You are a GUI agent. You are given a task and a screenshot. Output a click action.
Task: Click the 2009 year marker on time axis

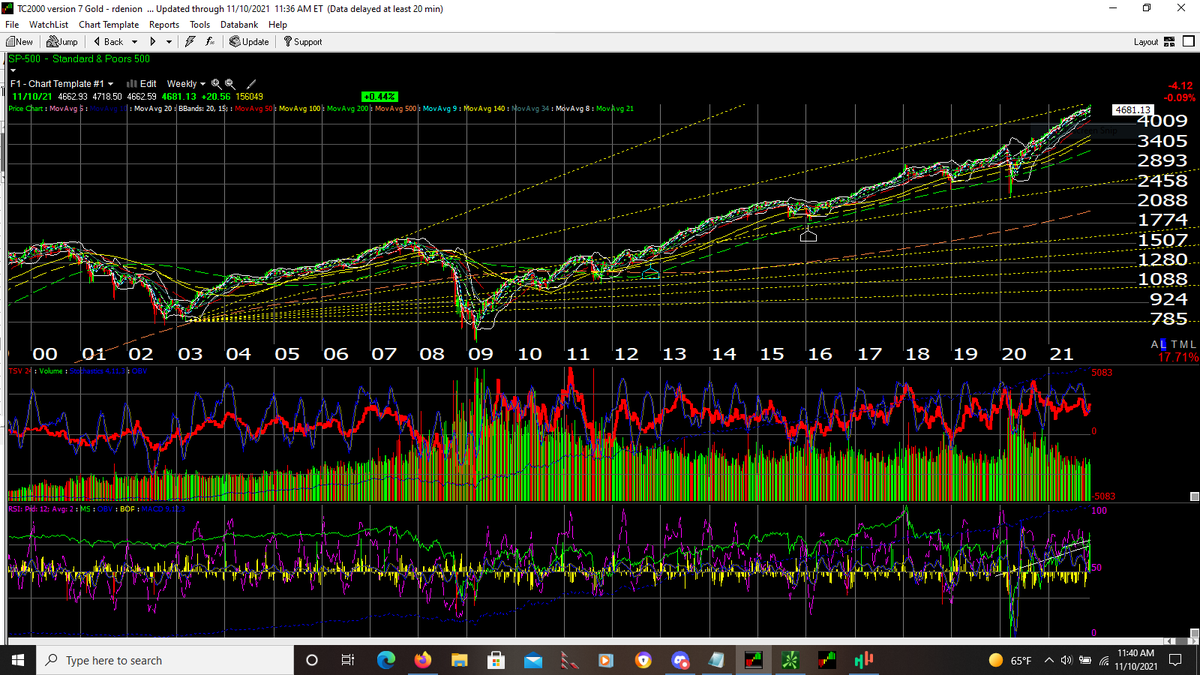[480, 353]
